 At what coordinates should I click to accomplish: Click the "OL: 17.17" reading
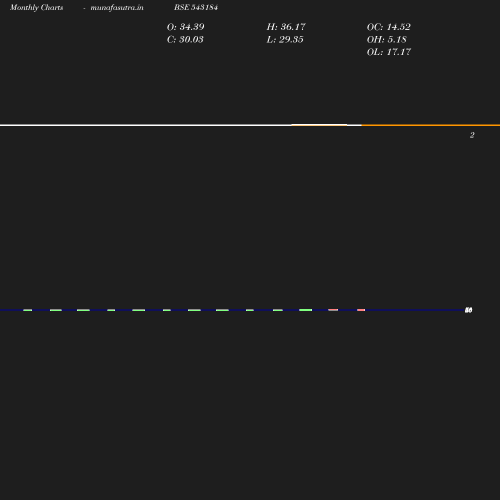click(x=389, y=52)
